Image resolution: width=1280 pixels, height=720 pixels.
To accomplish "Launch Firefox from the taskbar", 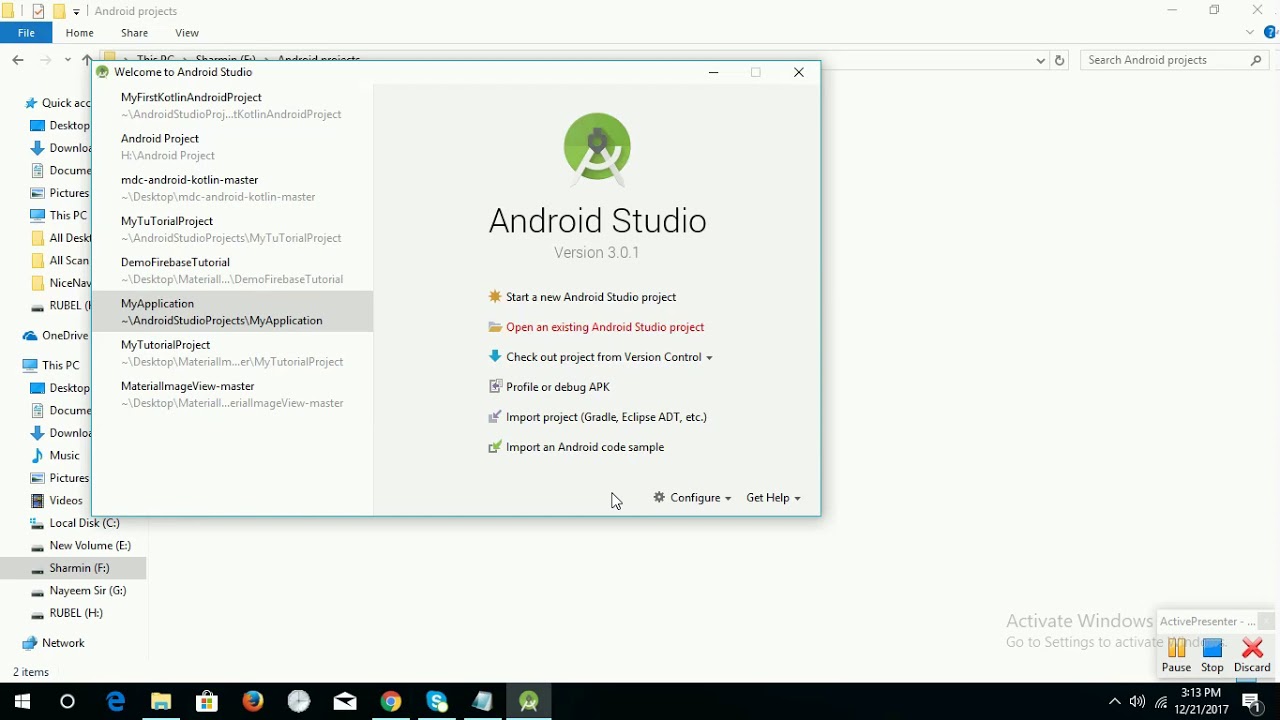I will pos(253,702).
